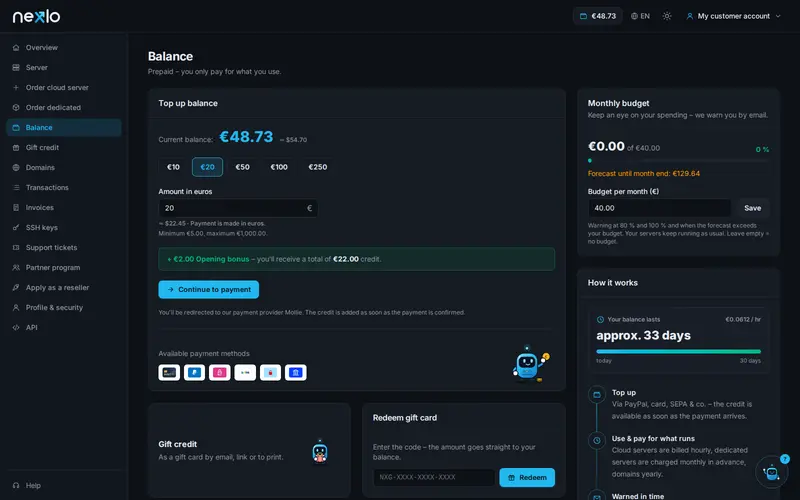
Task: Click the PayPal payment method icon
Action: click(x=194, y=372)
